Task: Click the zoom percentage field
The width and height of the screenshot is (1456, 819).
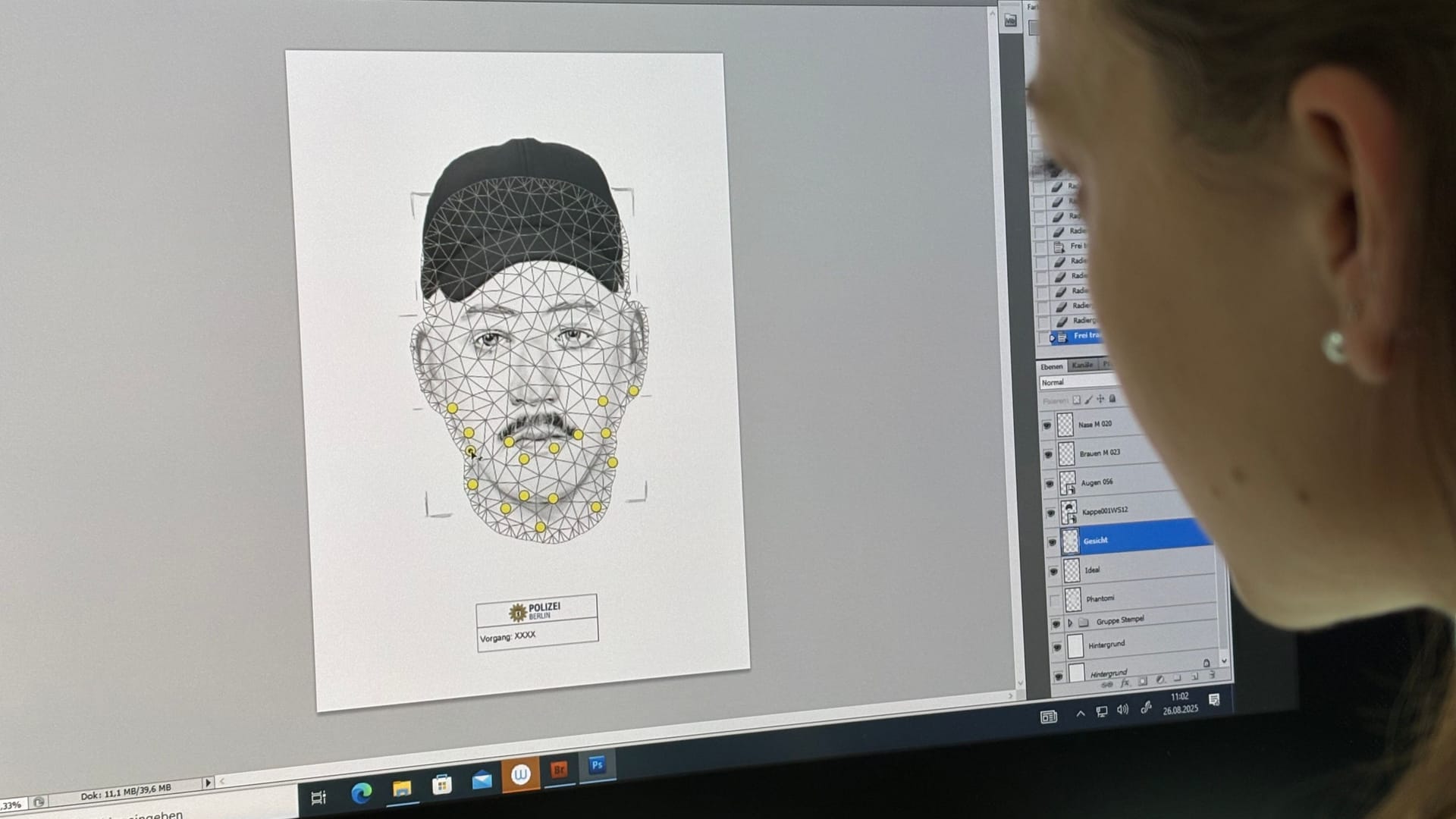Action: point(11,805)
